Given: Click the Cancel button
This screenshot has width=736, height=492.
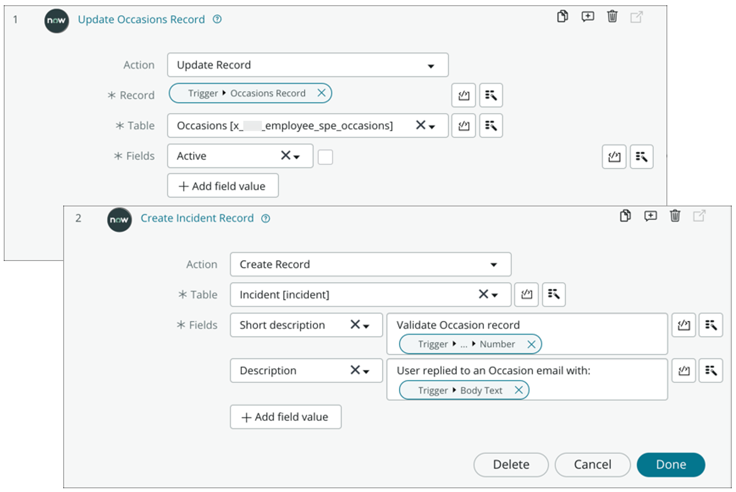Looking at the screenshot, I should pyautogui.click(x=592, y=464).
